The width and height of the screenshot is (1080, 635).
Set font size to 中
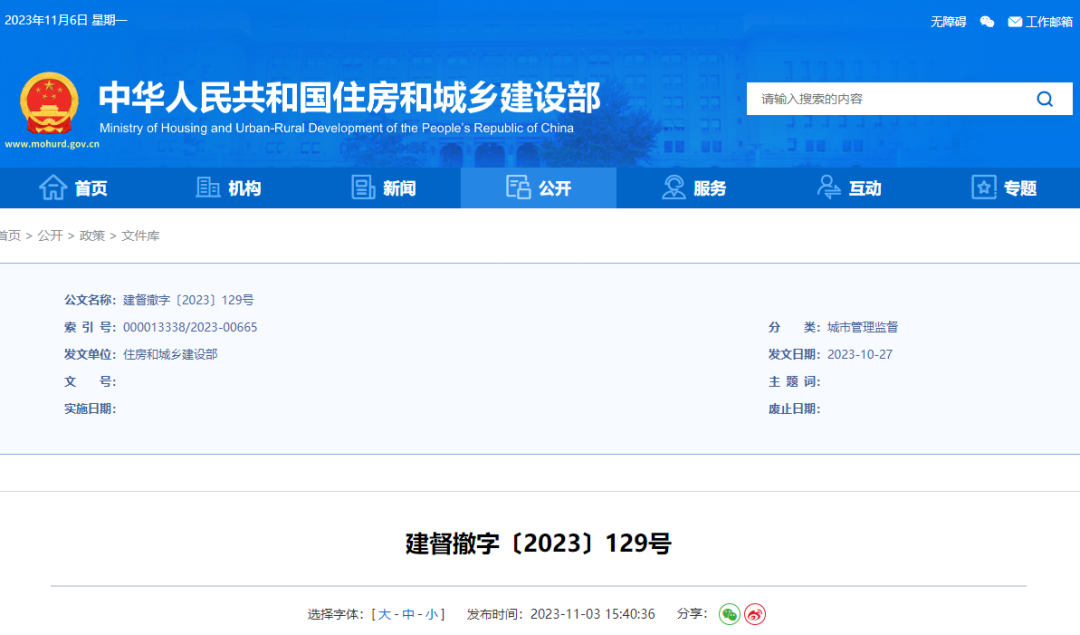[408, 614]
